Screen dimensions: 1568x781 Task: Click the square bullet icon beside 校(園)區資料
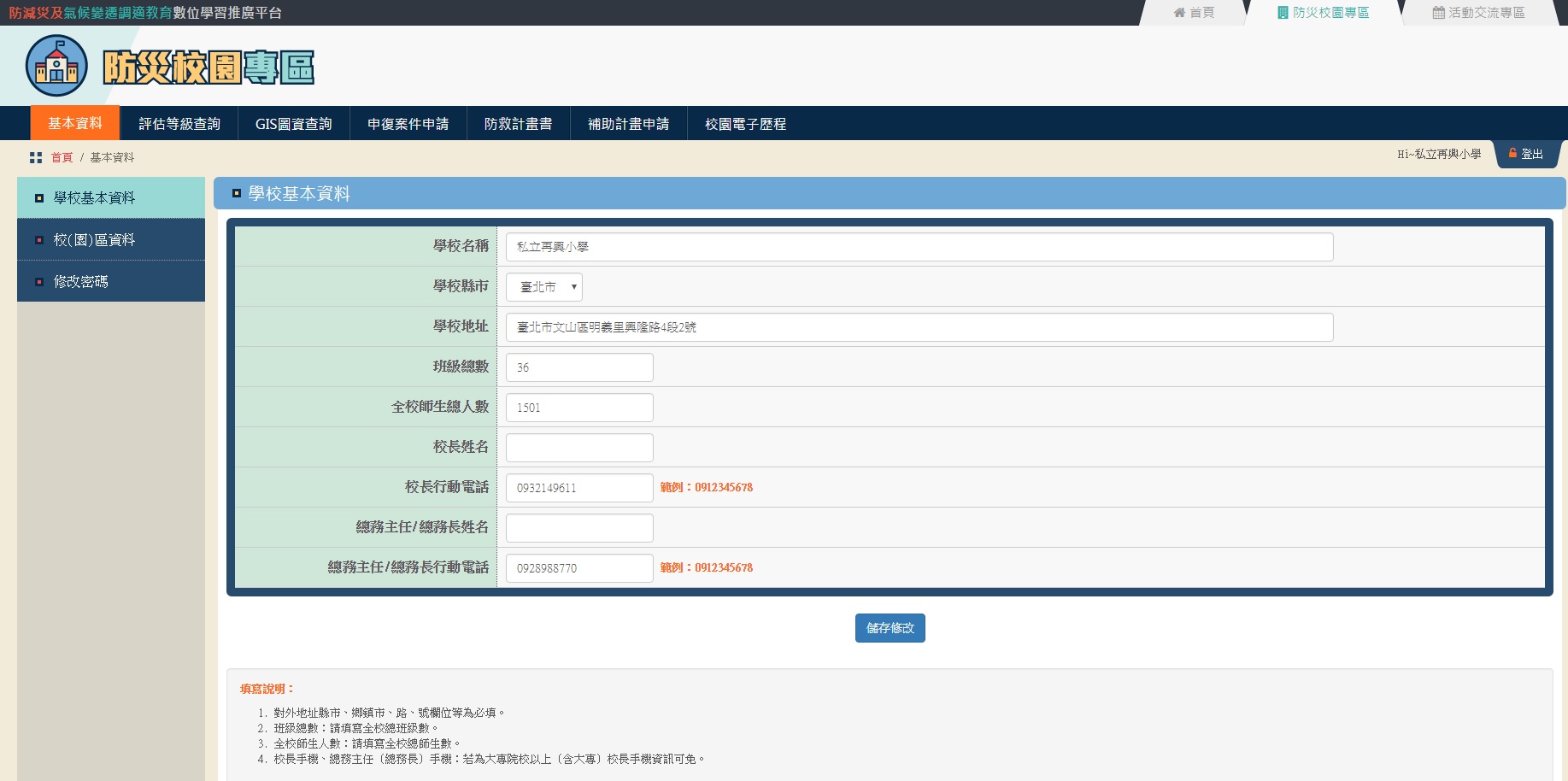(39, 240)
